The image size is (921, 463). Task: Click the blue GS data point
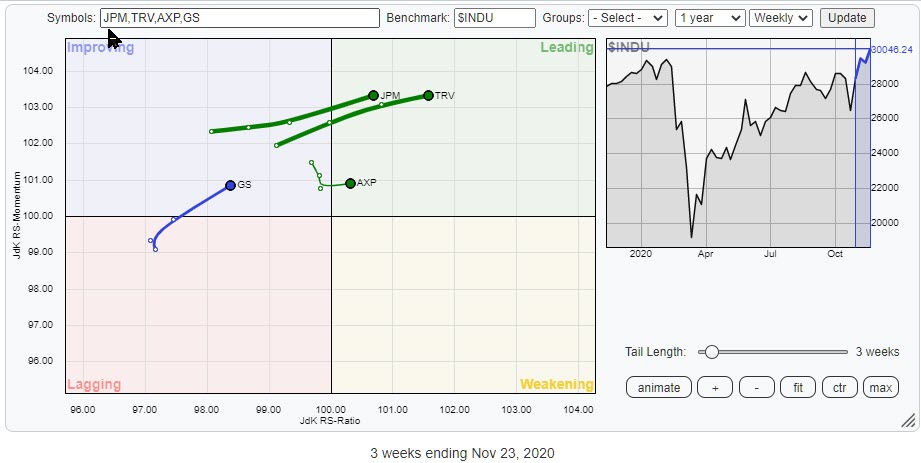tap(230, 185)
